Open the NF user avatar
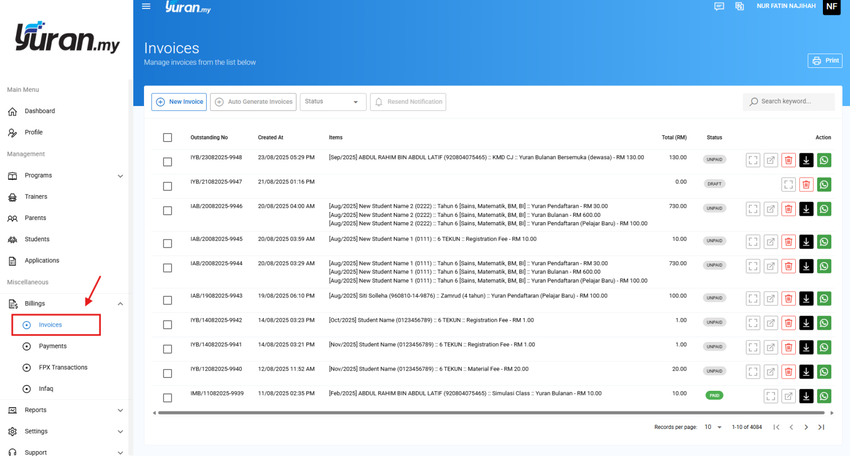 click(x=832, y=7)
